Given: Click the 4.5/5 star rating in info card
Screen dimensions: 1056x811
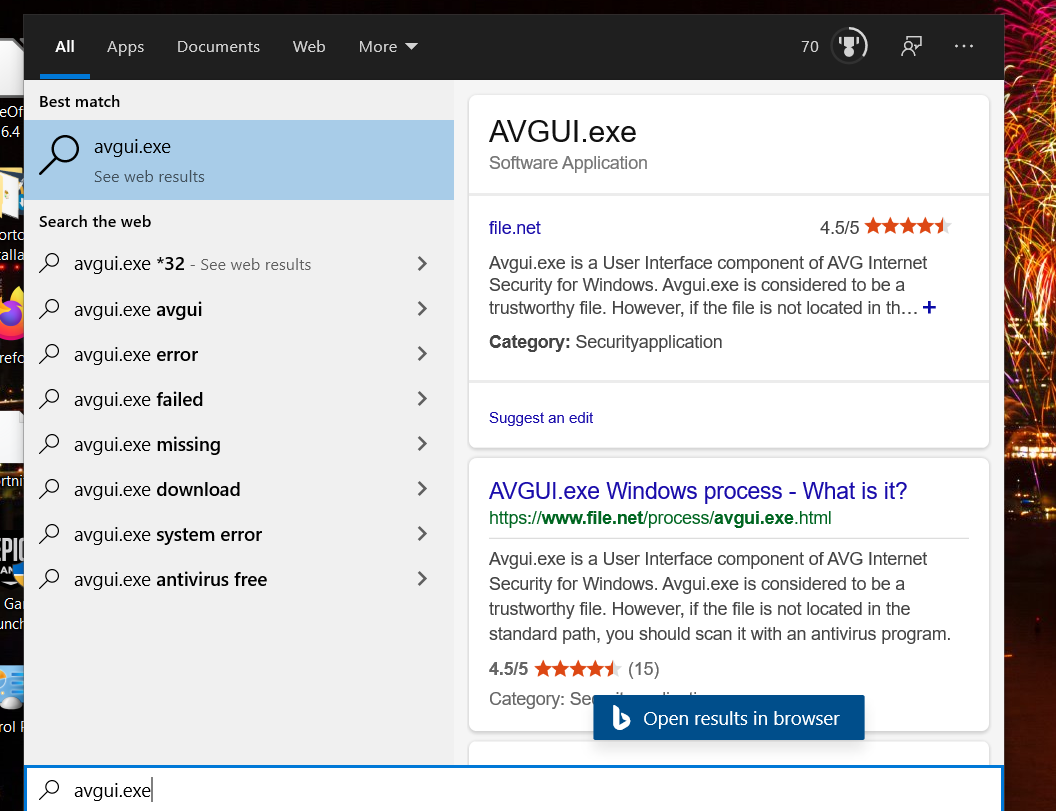Looking at the screenshot, I should click(885, 227).
